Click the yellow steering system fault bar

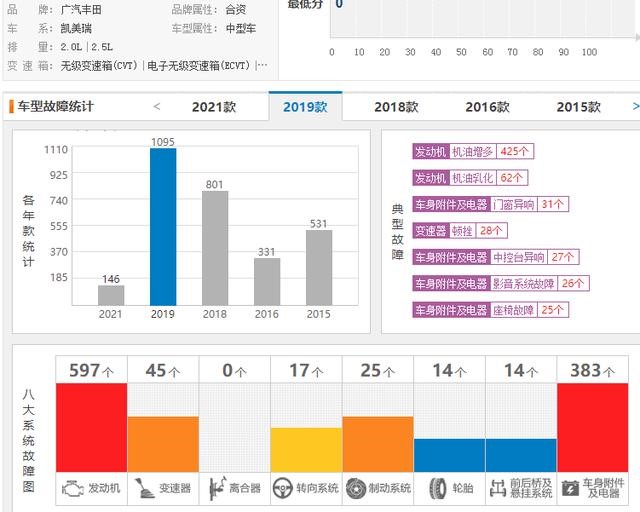[306, 449]
